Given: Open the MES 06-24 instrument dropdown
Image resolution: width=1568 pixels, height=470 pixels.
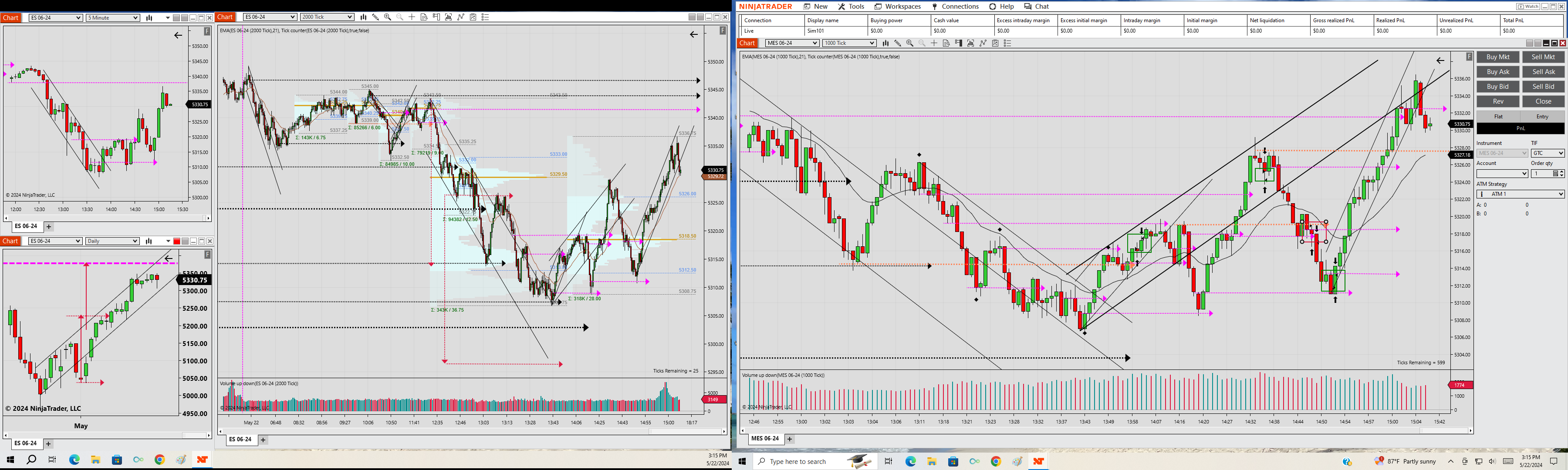Looking at the screenshot, I should (x=792, y=43).
